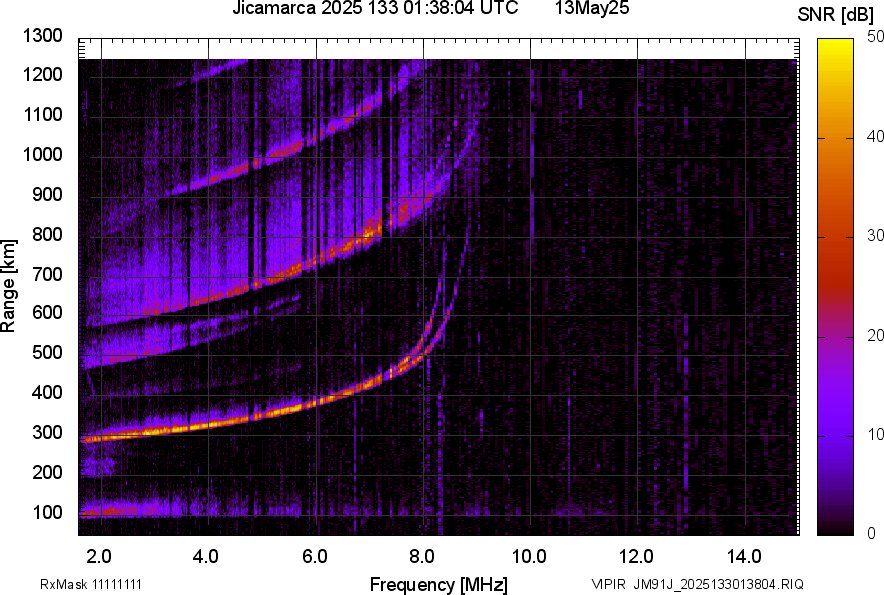
Task: Click the 'RxMask 11111111' footer text
Action: coord(91,584)
